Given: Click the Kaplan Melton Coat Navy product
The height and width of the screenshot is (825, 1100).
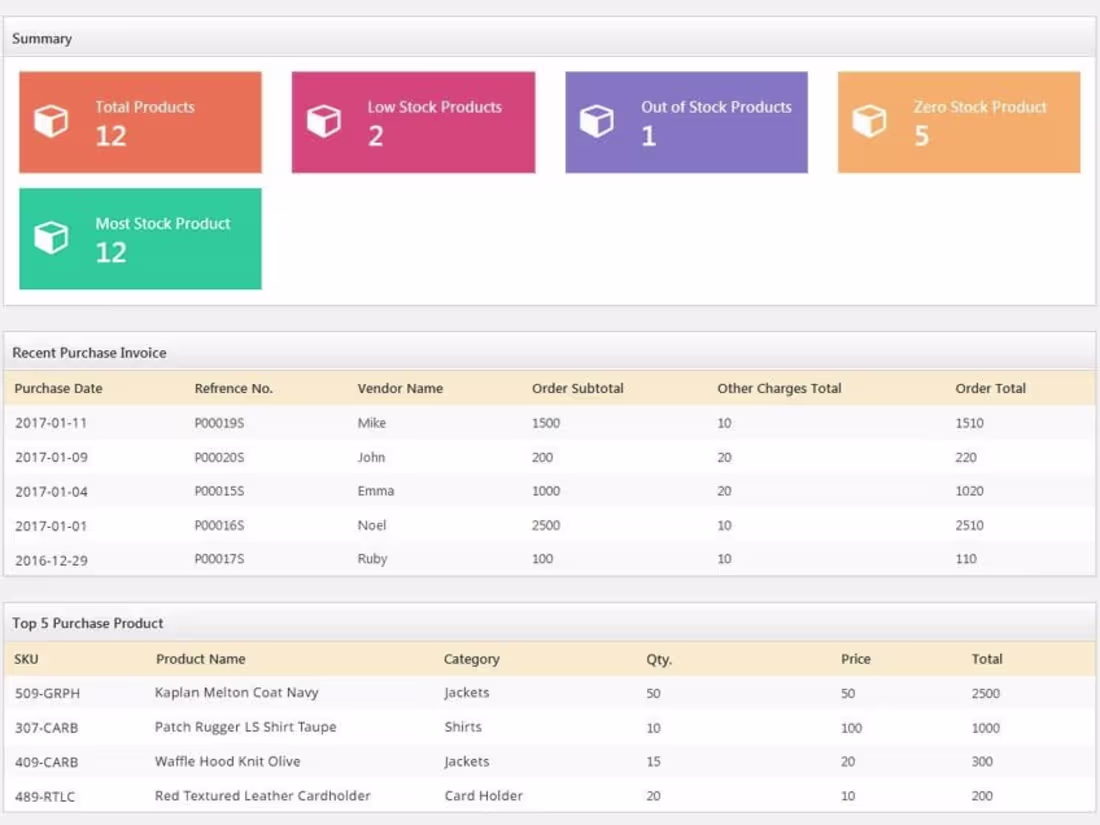Looking at the screenshot, I should 236,692.
